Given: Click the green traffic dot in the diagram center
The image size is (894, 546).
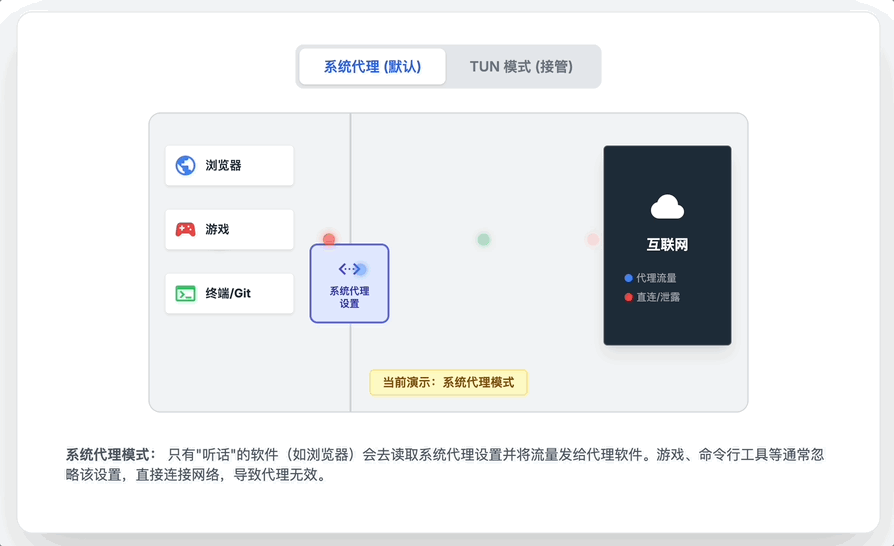Looking at the screenshot, I should pyautogui.click(x=484, y=240).
